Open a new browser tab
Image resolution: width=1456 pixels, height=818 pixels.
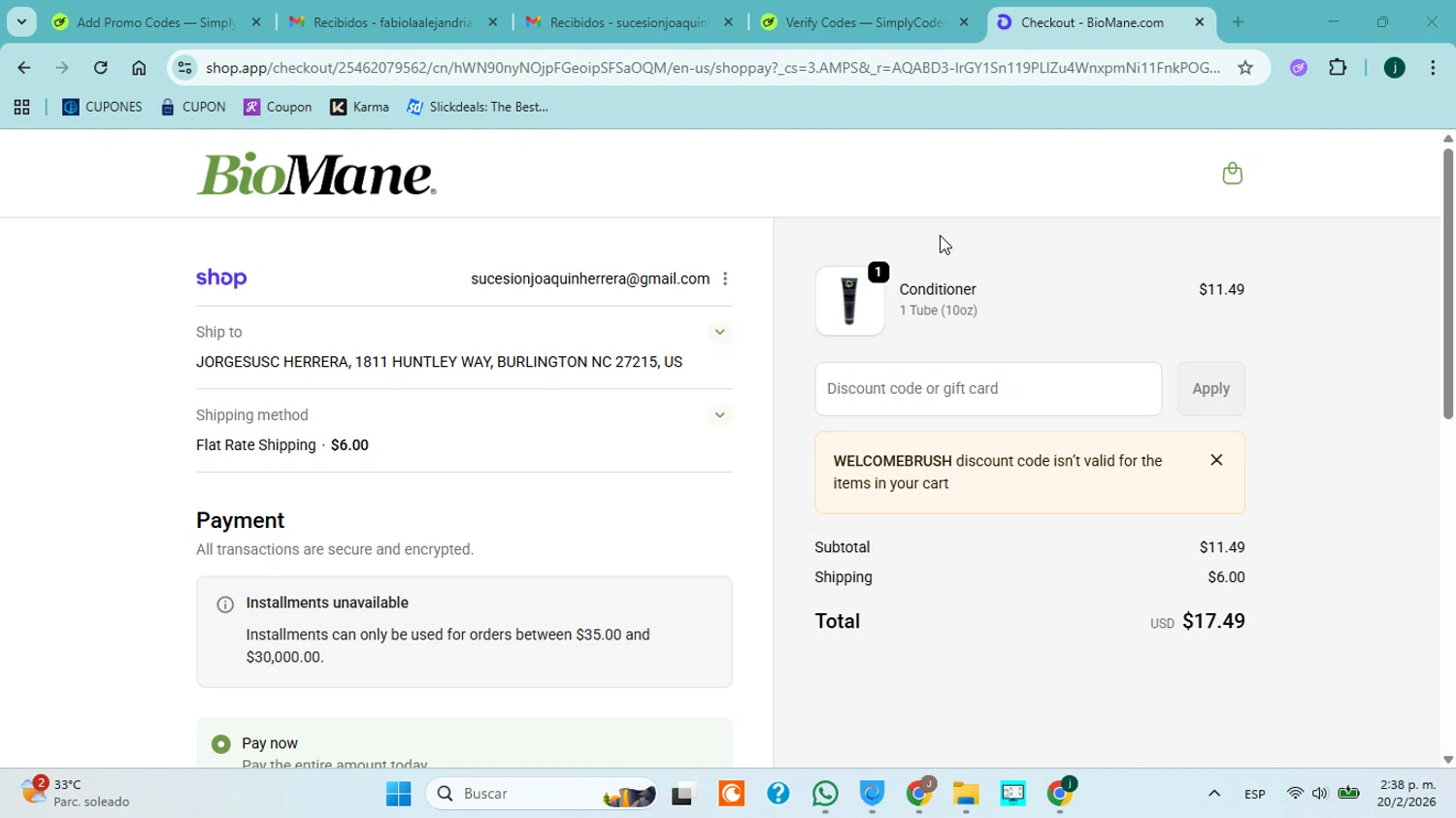point(1238,22)
